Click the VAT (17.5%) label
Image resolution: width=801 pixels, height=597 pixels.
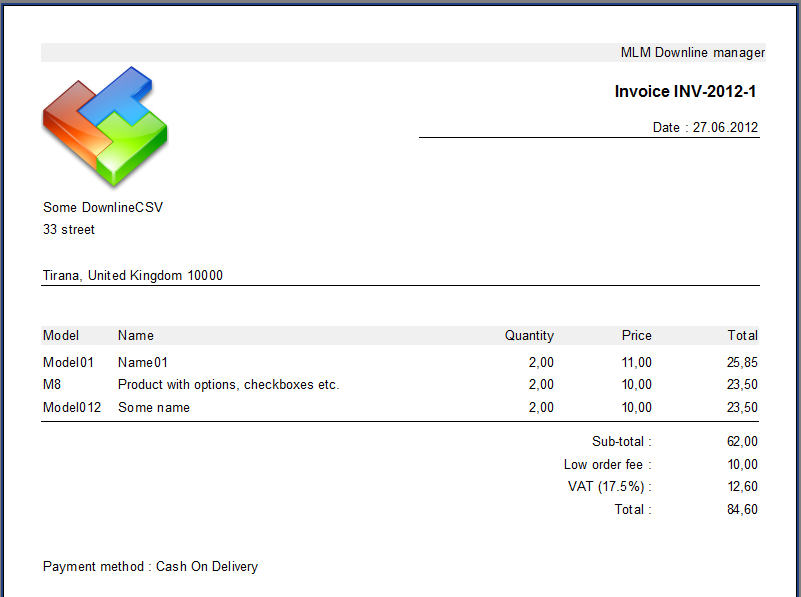pos(609,487)
